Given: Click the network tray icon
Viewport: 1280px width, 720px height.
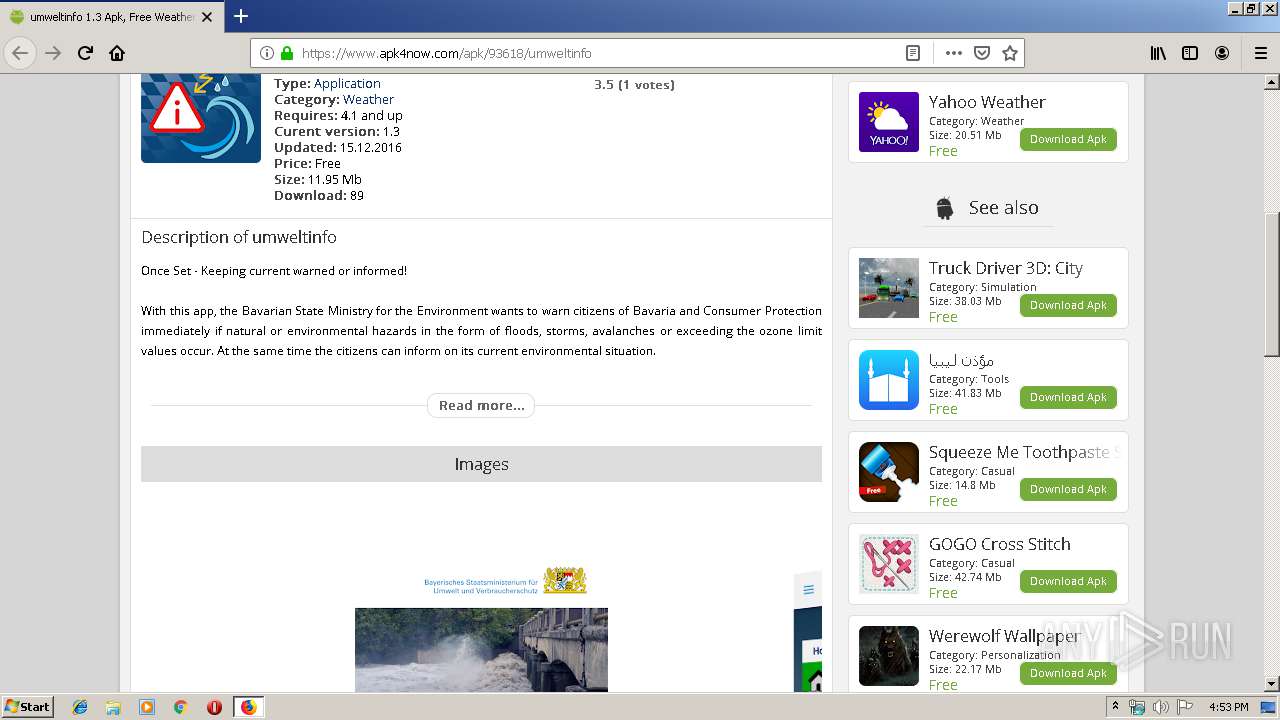Looking at the screenshot, I should coord(1138,707).
